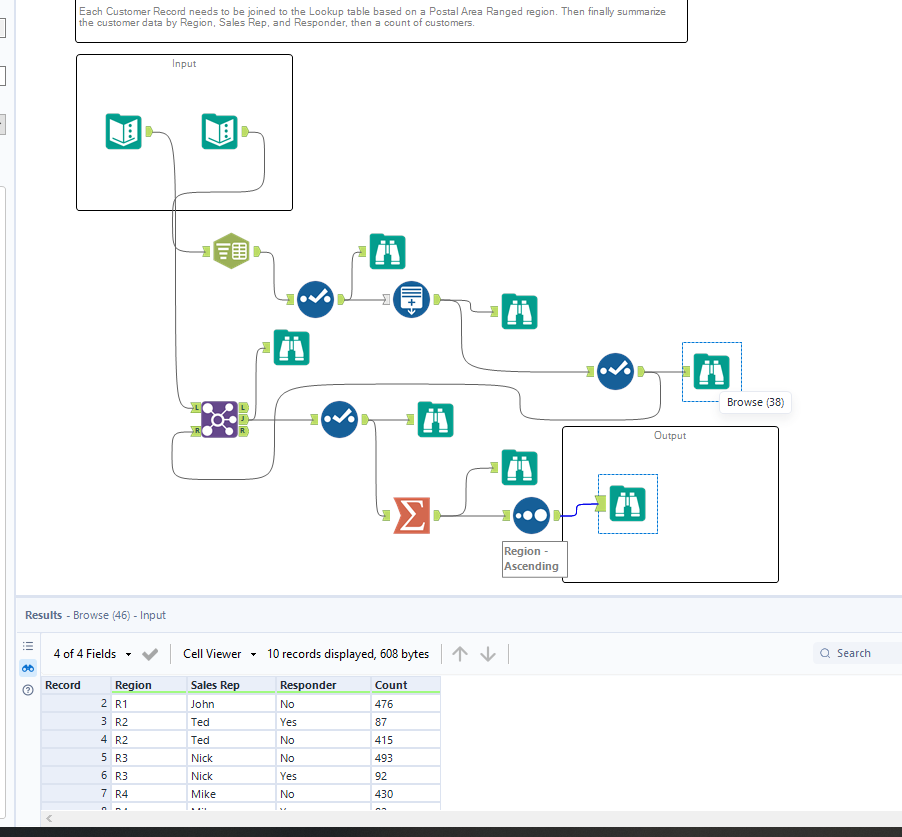The height and width of the screenshot is (837, 902).
Task: Open the Browse tool above the Record ID tool
Action: coord(387,251)
